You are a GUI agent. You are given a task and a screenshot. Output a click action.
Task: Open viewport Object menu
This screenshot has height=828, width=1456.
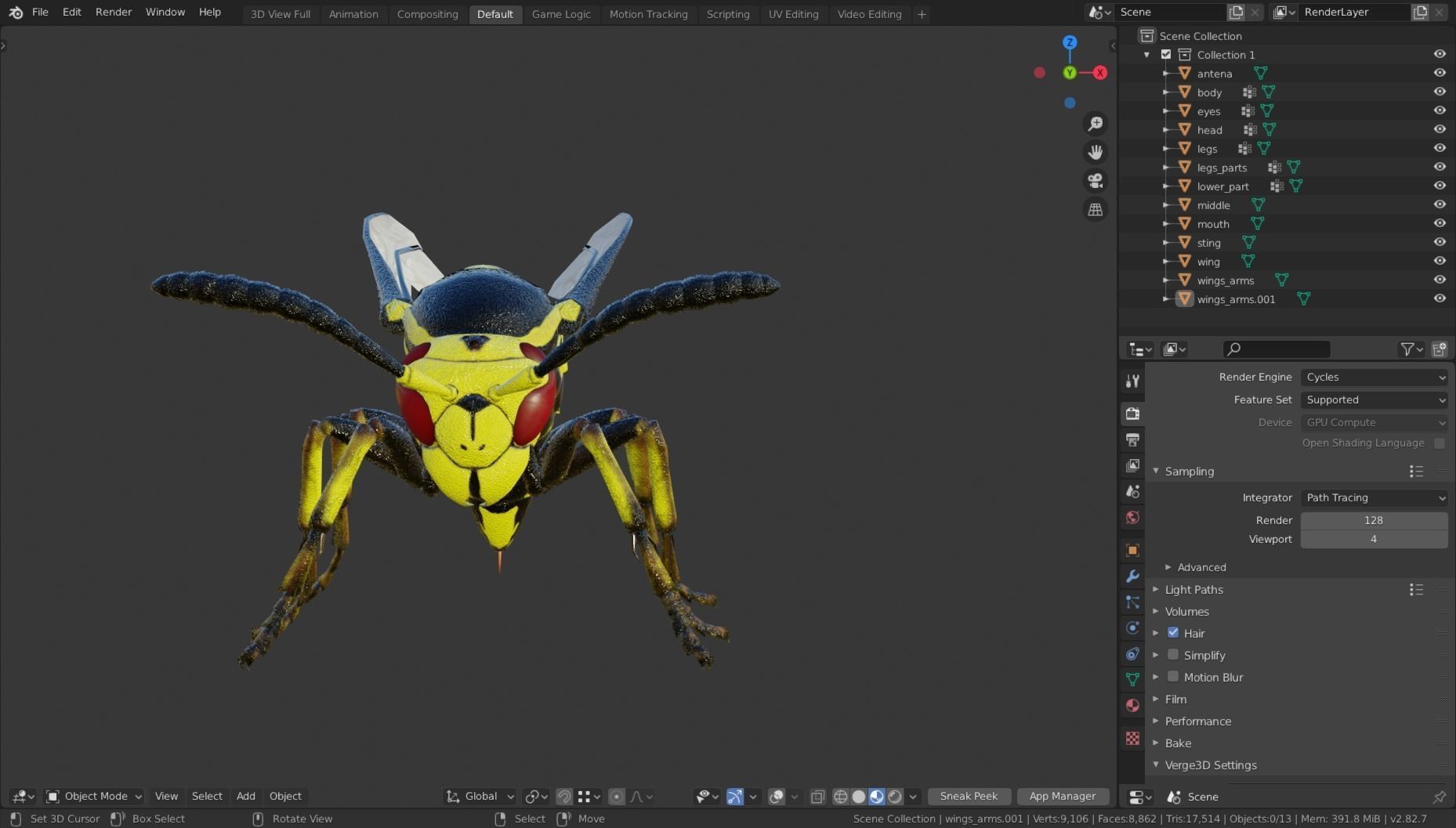point(285,797)
